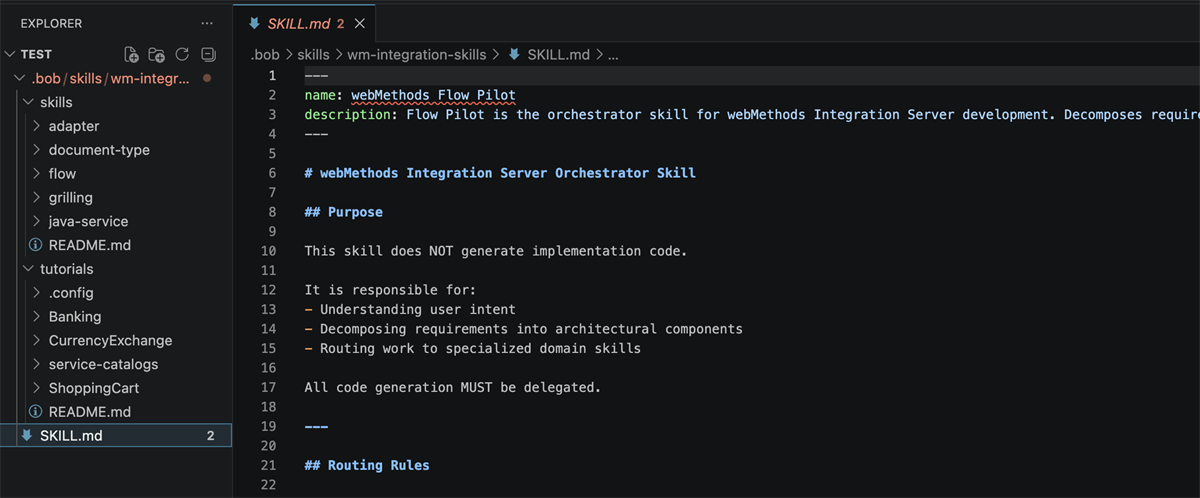Create a new folder in TEST
Image resolution: width=1200 pixels, height=498 pixels.
coord(157,54)
